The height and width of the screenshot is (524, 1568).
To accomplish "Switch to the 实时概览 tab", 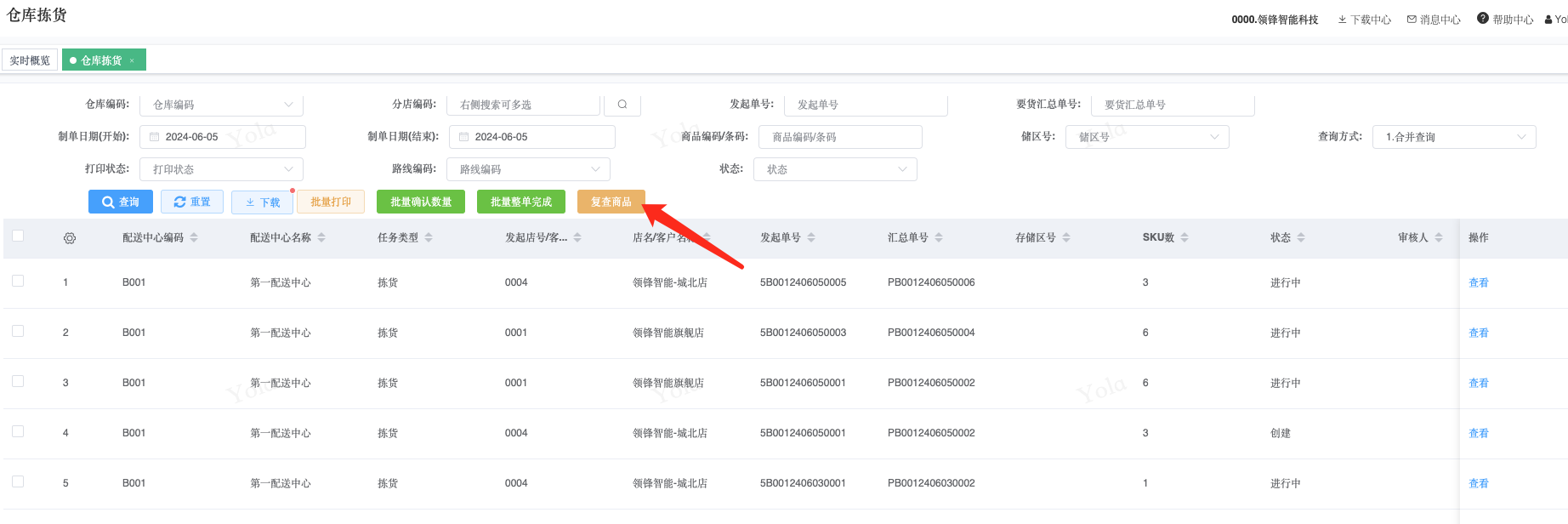I will point(30,60).
